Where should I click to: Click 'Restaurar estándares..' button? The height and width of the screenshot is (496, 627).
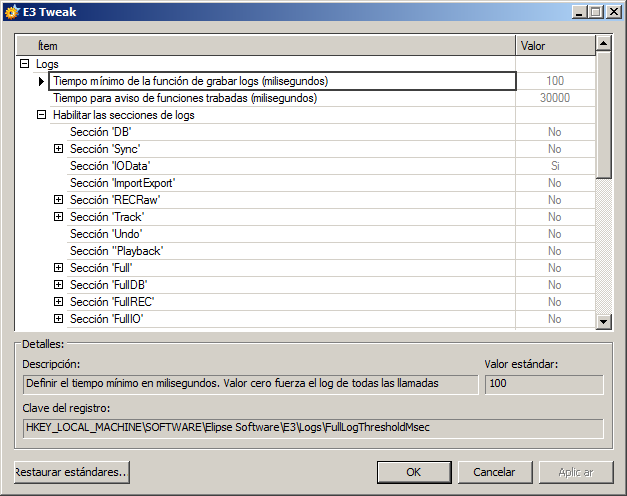(72, 472)
